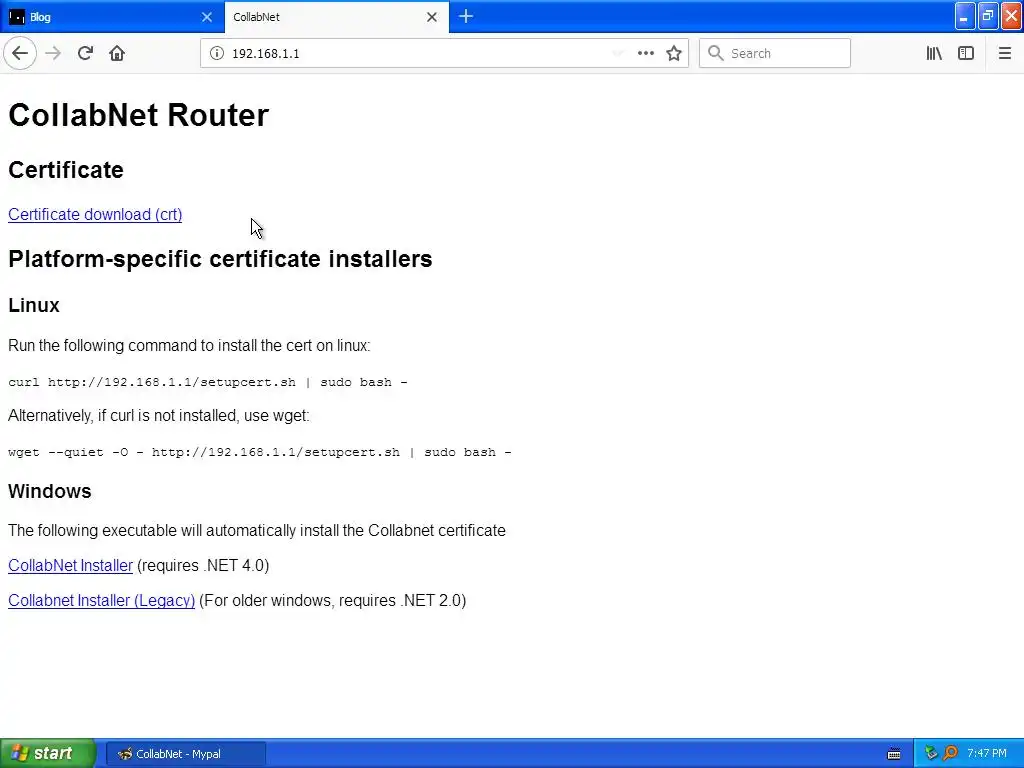Open the Library bookmarks and history icon
The image size is (1024, 768).
point(935,53)
